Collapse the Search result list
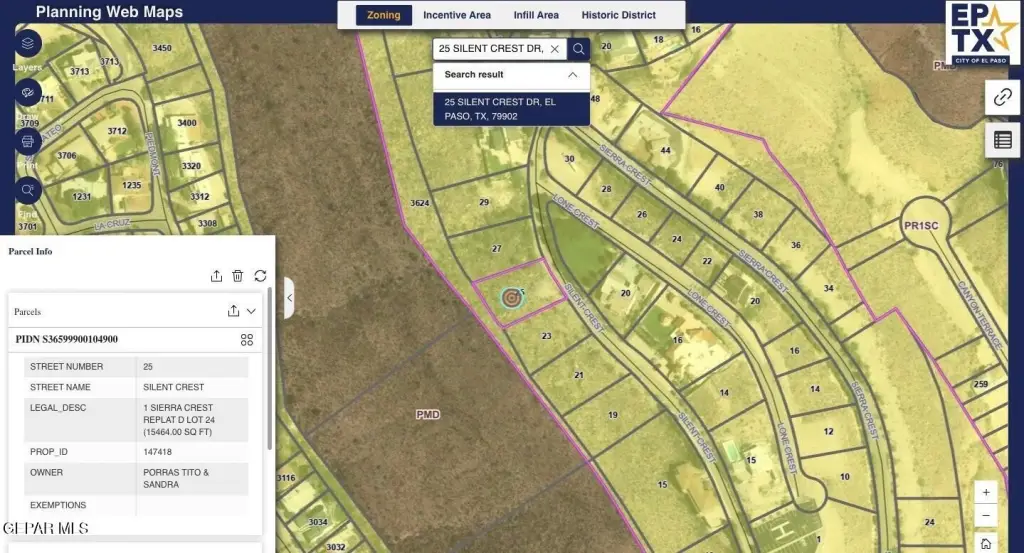 click(x=572, y=74)
